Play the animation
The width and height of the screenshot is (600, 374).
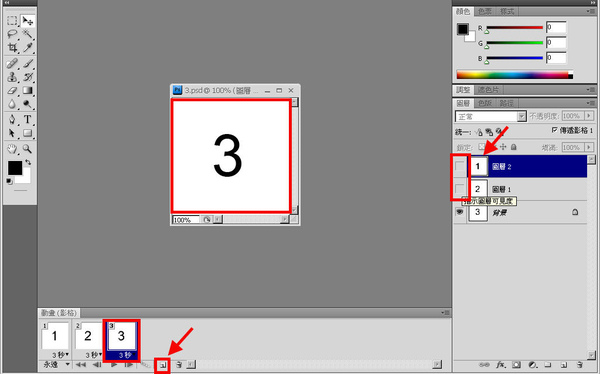114,365
